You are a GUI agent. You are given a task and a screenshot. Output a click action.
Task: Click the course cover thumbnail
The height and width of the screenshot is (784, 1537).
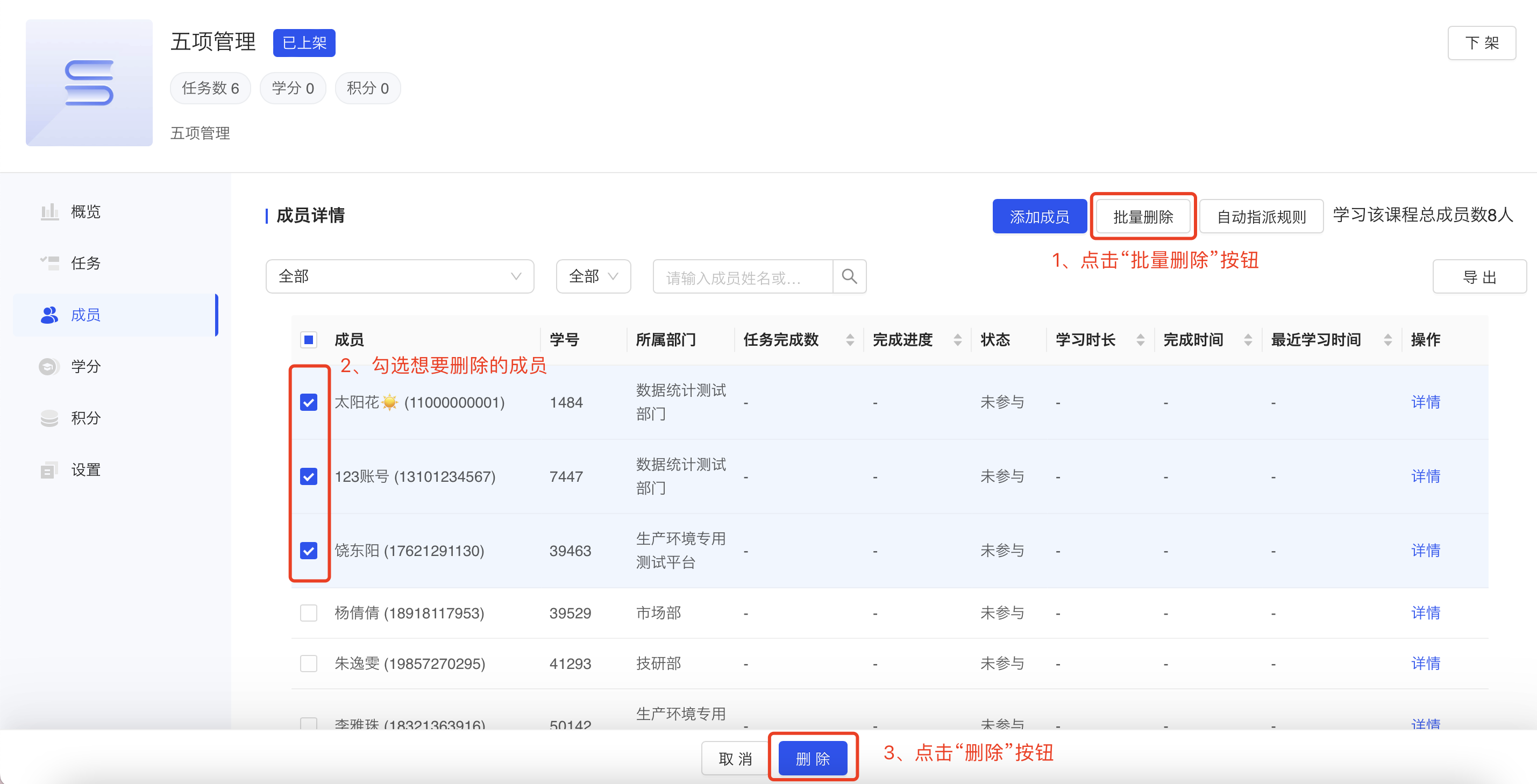pos(89,82)
